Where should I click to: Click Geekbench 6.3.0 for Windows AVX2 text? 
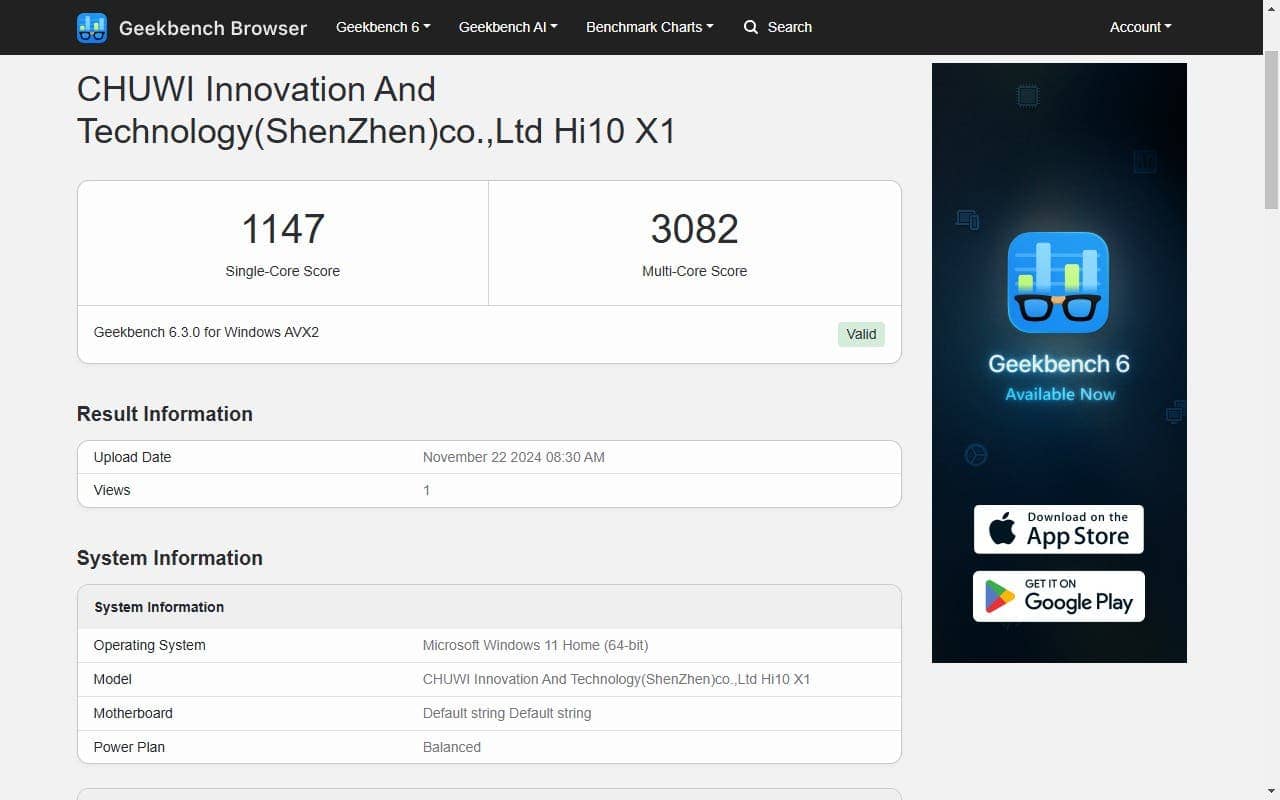[x=206, y=332]
